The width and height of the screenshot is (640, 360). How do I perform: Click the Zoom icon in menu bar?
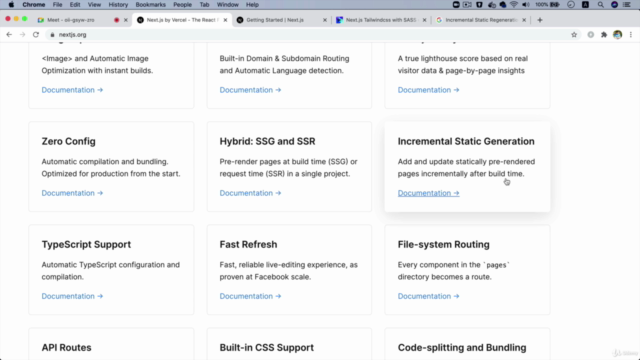pos(456,4)
